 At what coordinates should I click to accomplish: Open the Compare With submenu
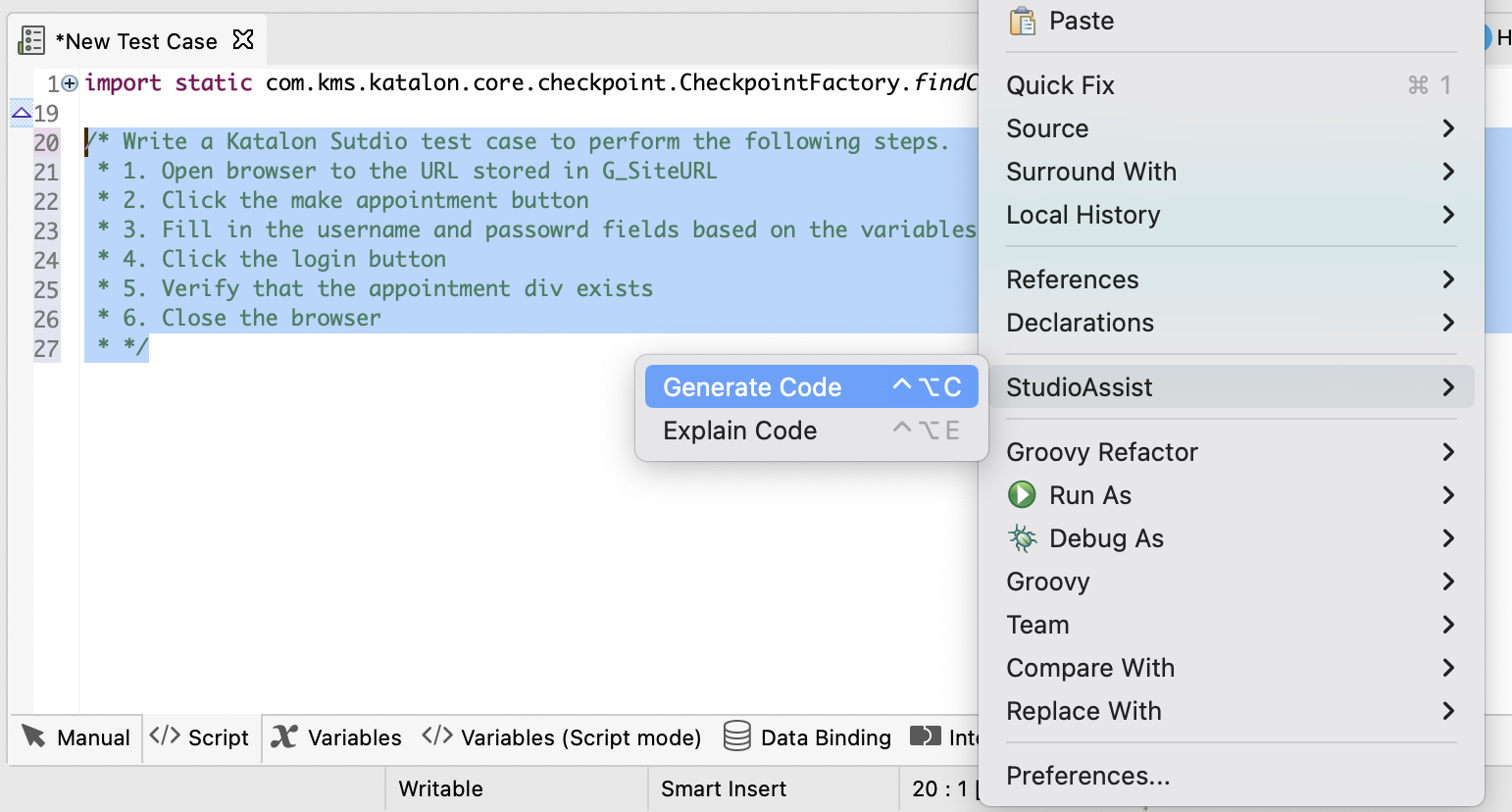pos(1090,668)
